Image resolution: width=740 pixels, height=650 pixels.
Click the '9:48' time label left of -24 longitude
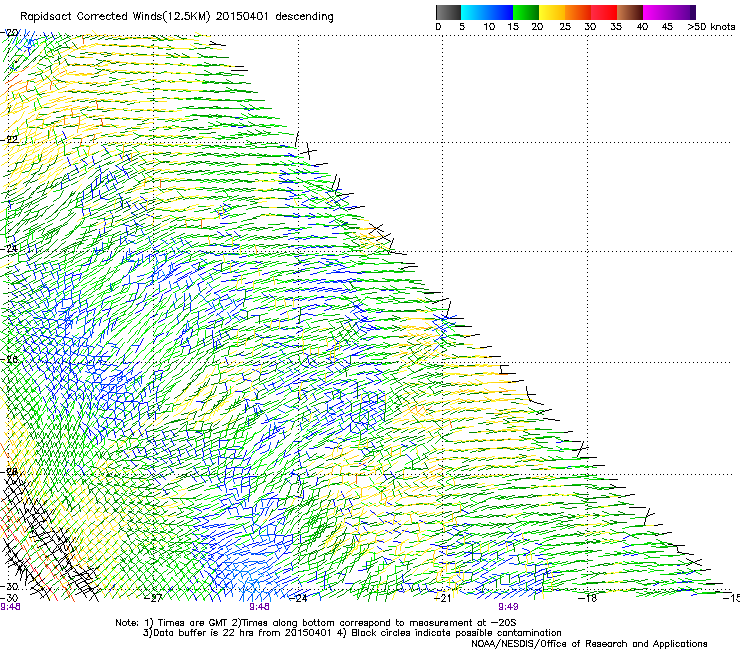coord(259,607)
